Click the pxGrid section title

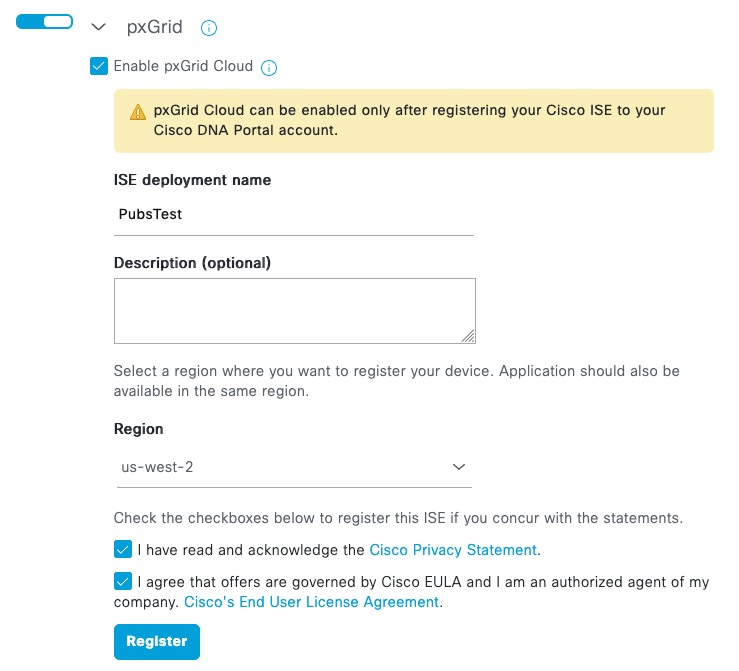point(154,27)
